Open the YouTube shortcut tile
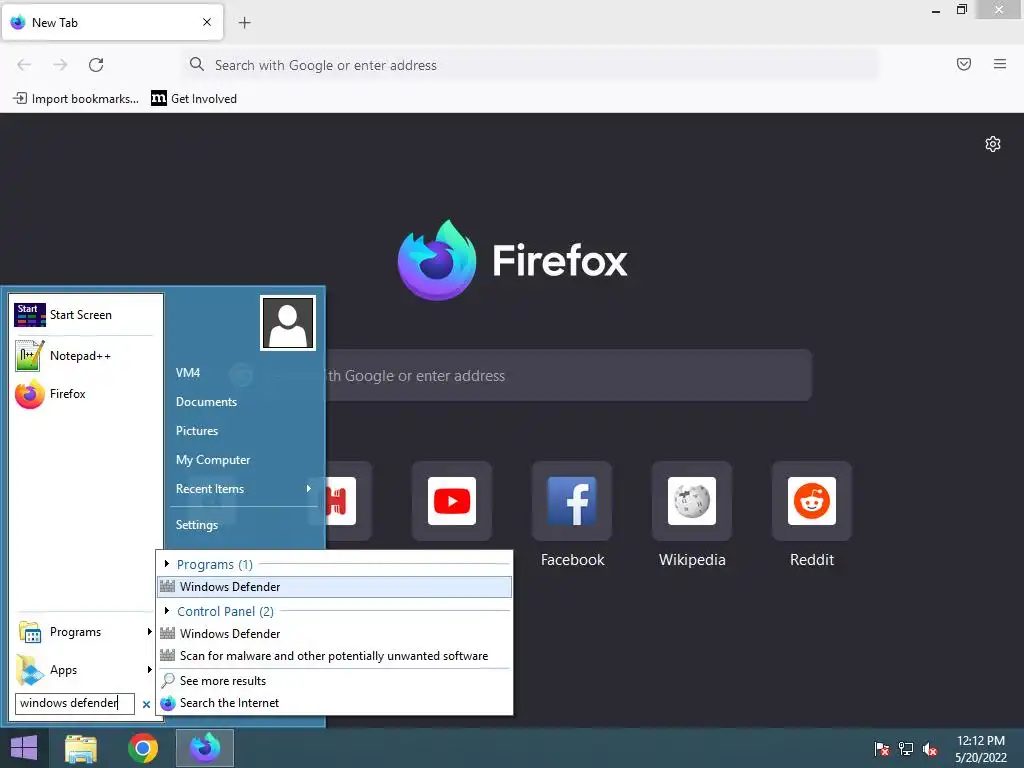This screenshot has height=768, width=1024. [452, 501]
